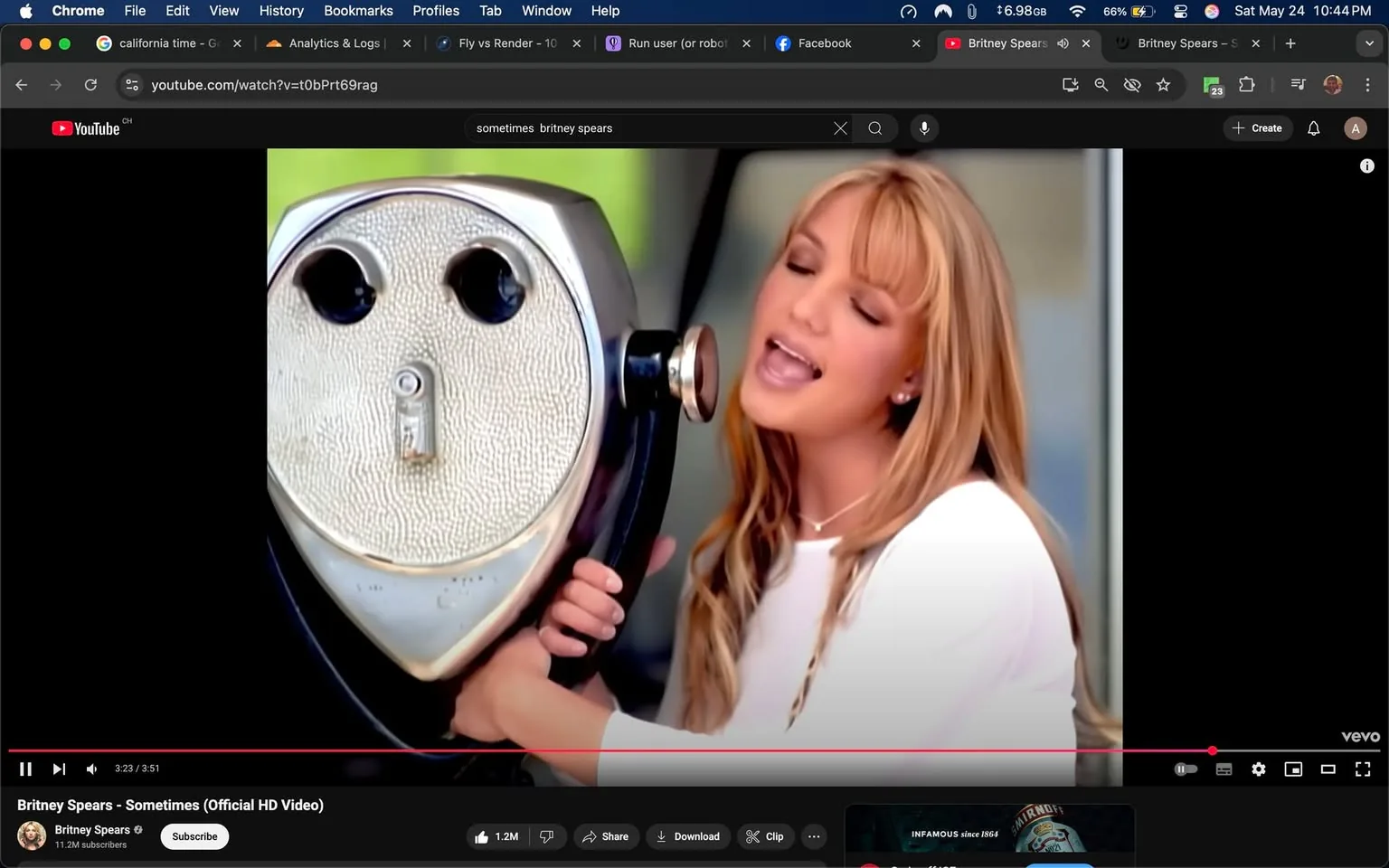Toggle autoplay for the next video
This screenshot has width=1389, height=868.
tap(1186, 769)
